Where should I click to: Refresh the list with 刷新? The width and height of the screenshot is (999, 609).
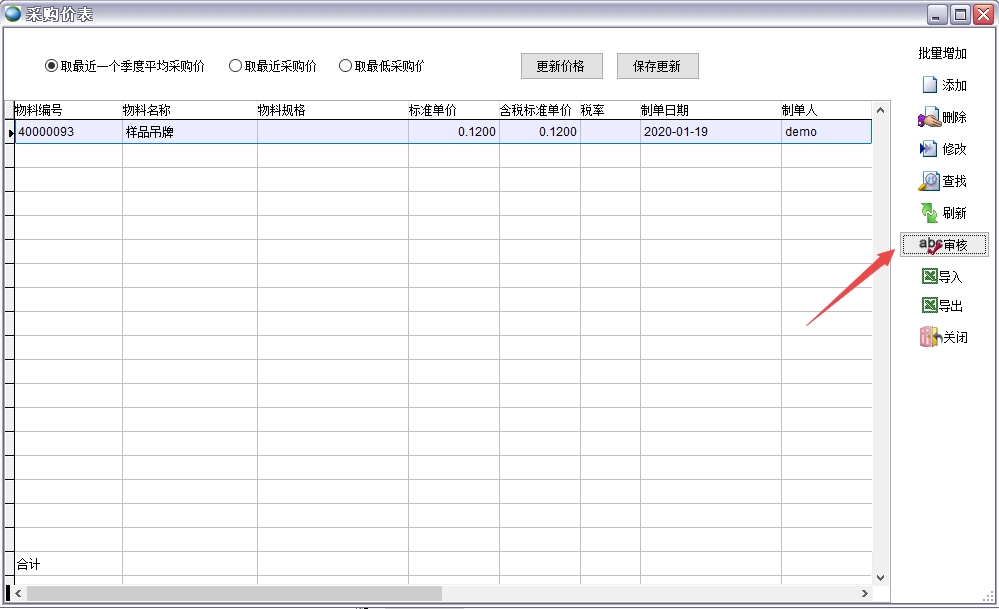coord(943,213)
